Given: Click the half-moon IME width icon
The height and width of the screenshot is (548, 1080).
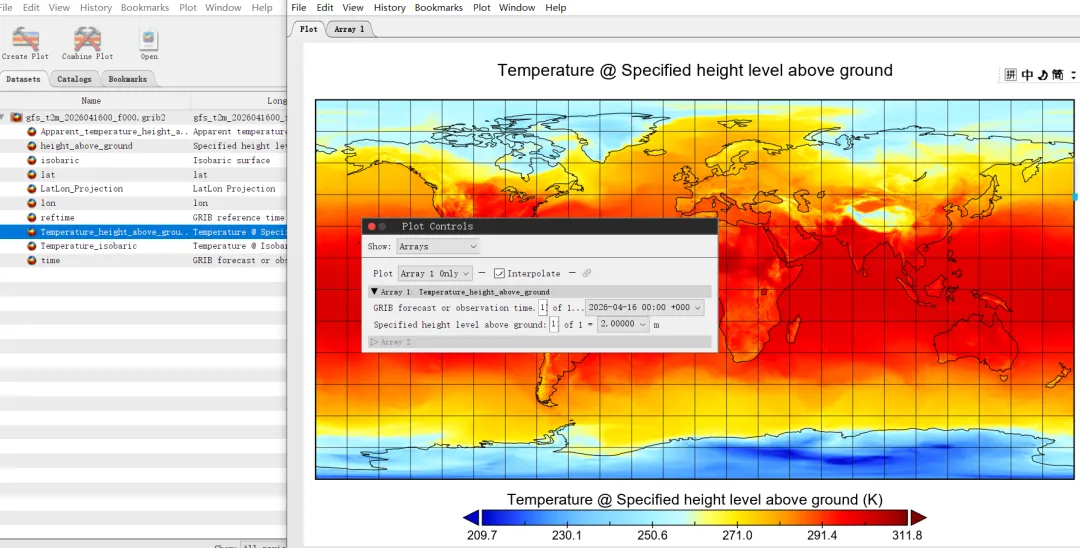Looking at the screenshot, I should (1042, 75).
